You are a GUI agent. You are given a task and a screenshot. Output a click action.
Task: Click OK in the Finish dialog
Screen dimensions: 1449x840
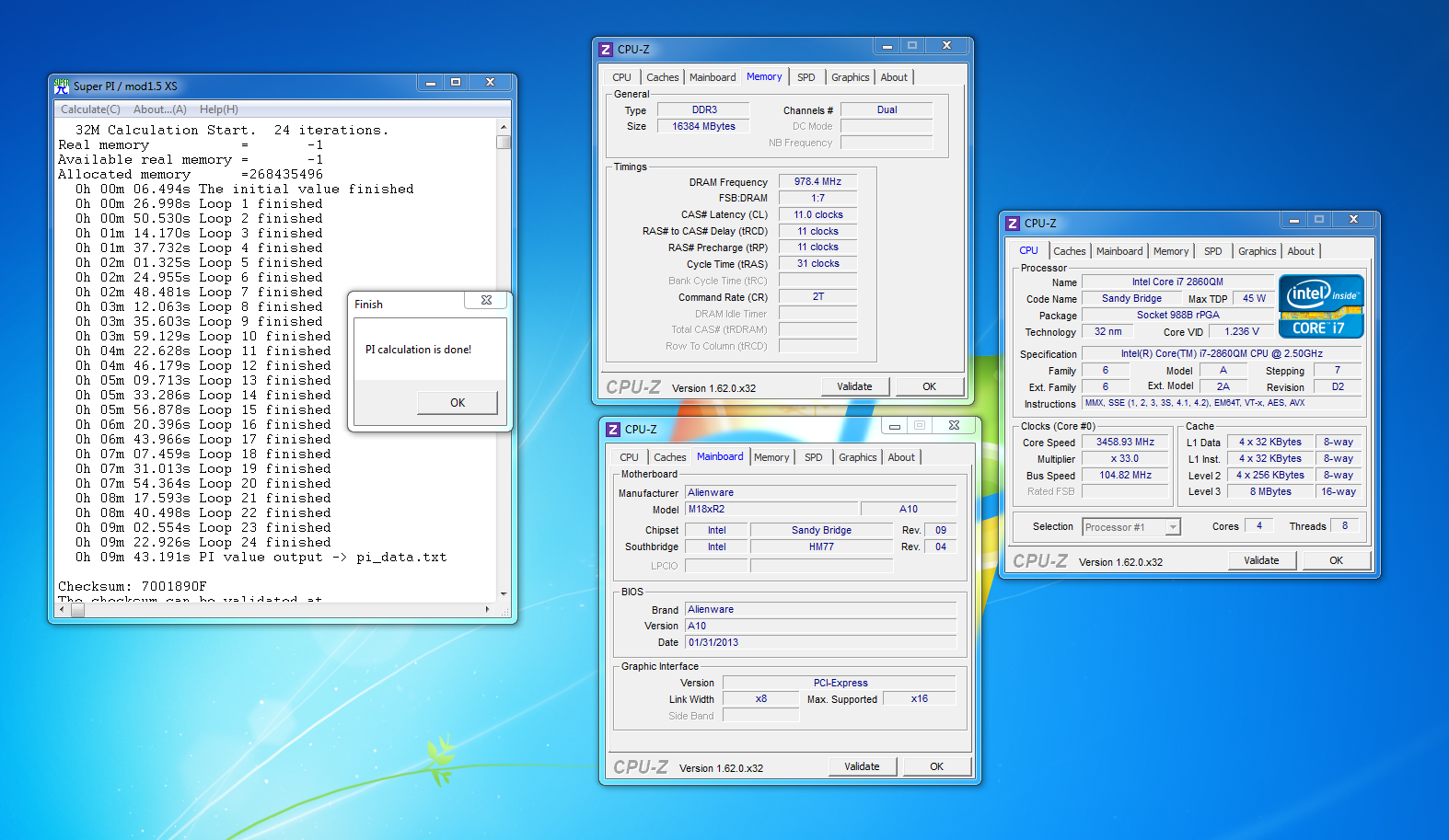pos(458,403)
